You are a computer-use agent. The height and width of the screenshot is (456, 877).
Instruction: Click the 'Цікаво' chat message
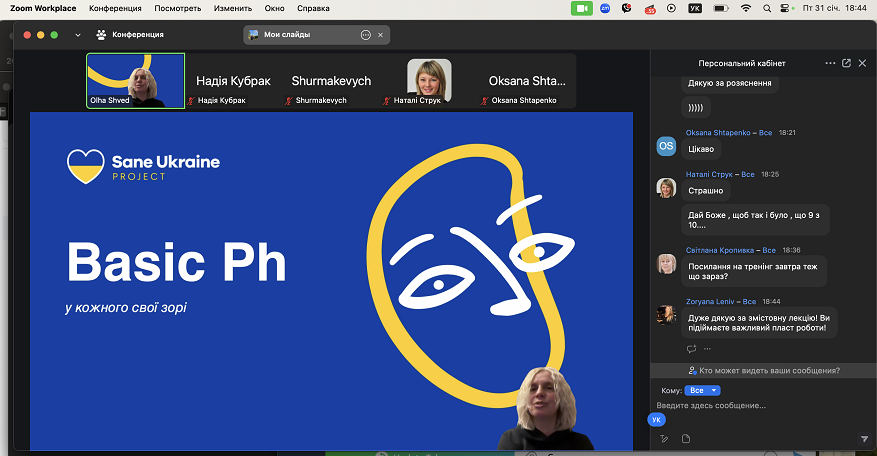(x=701, y=149)
